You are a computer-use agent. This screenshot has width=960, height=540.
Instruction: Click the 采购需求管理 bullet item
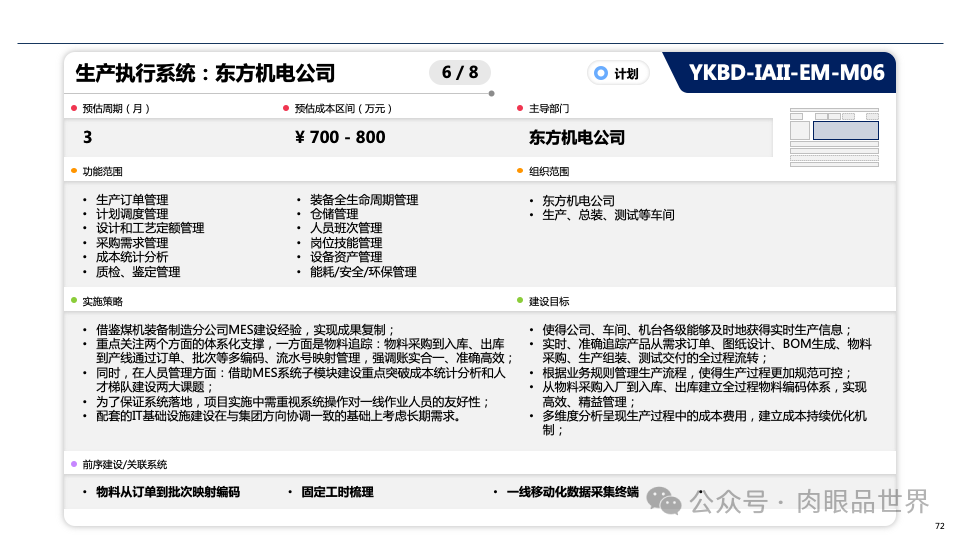click(x=132, y=243)
